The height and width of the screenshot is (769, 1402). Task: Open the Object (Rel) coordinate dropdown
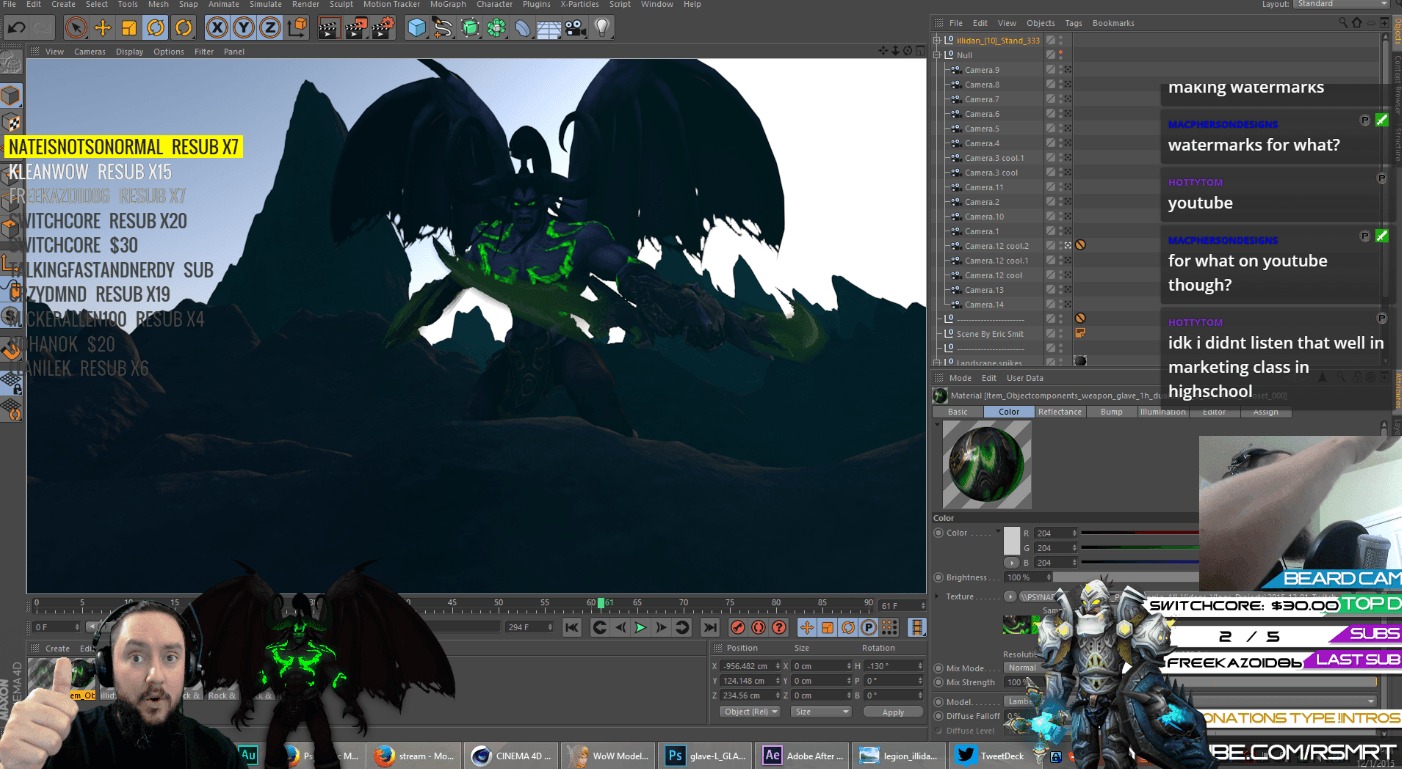(x=749, y=712)
